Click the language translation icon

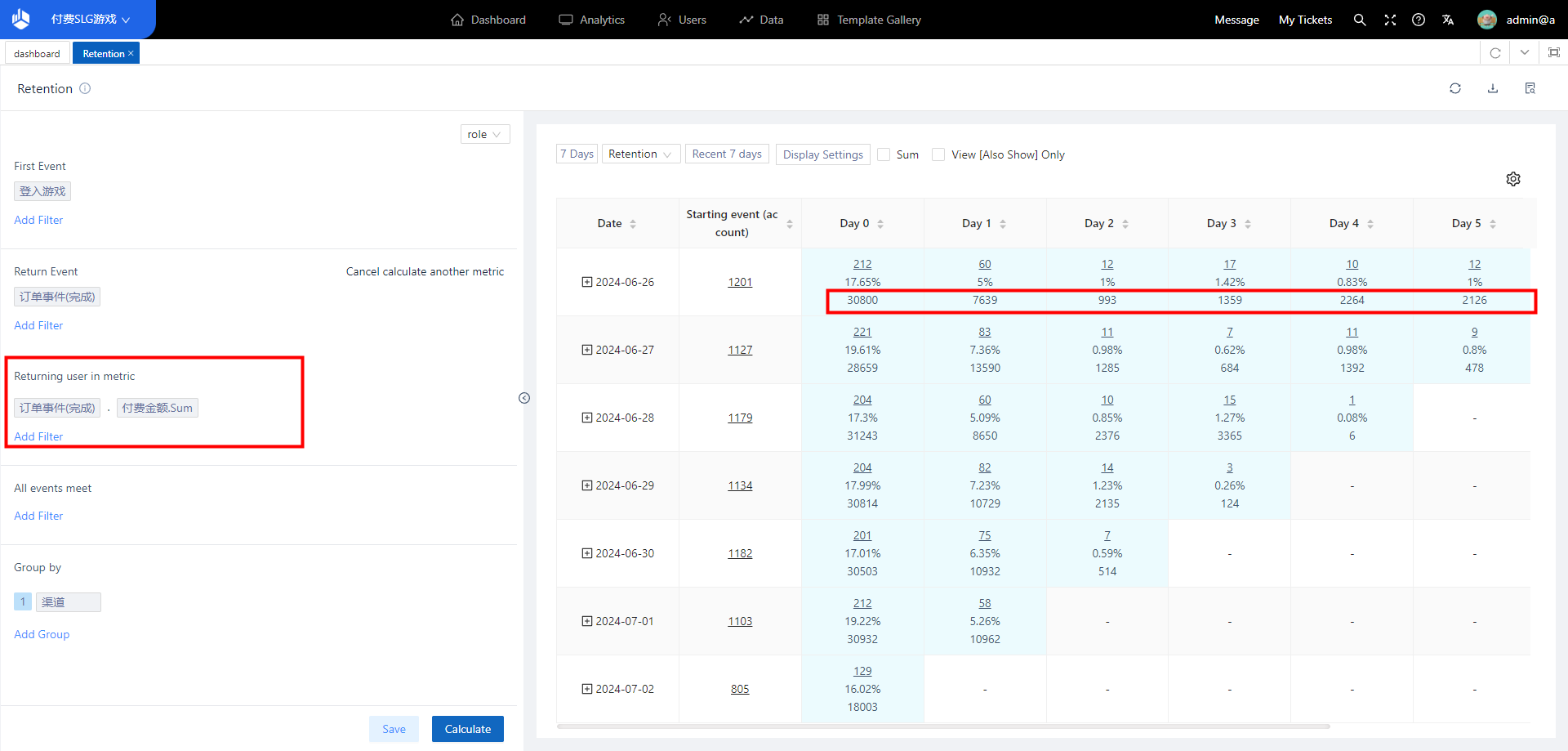(x=1448, y=20)
